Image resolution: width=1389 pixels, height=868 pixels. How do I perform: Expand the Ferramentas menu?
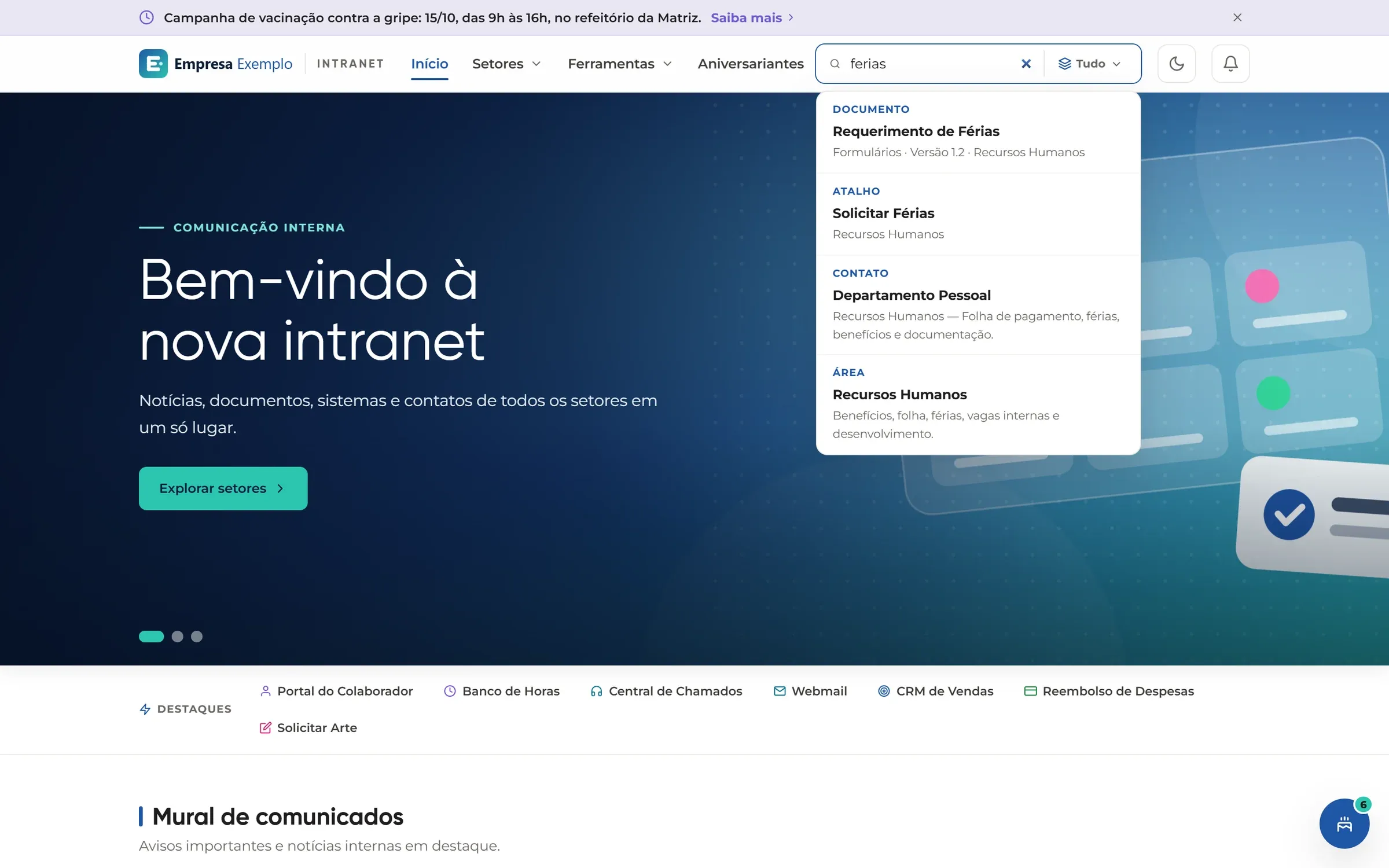click(x=620, y=64)
